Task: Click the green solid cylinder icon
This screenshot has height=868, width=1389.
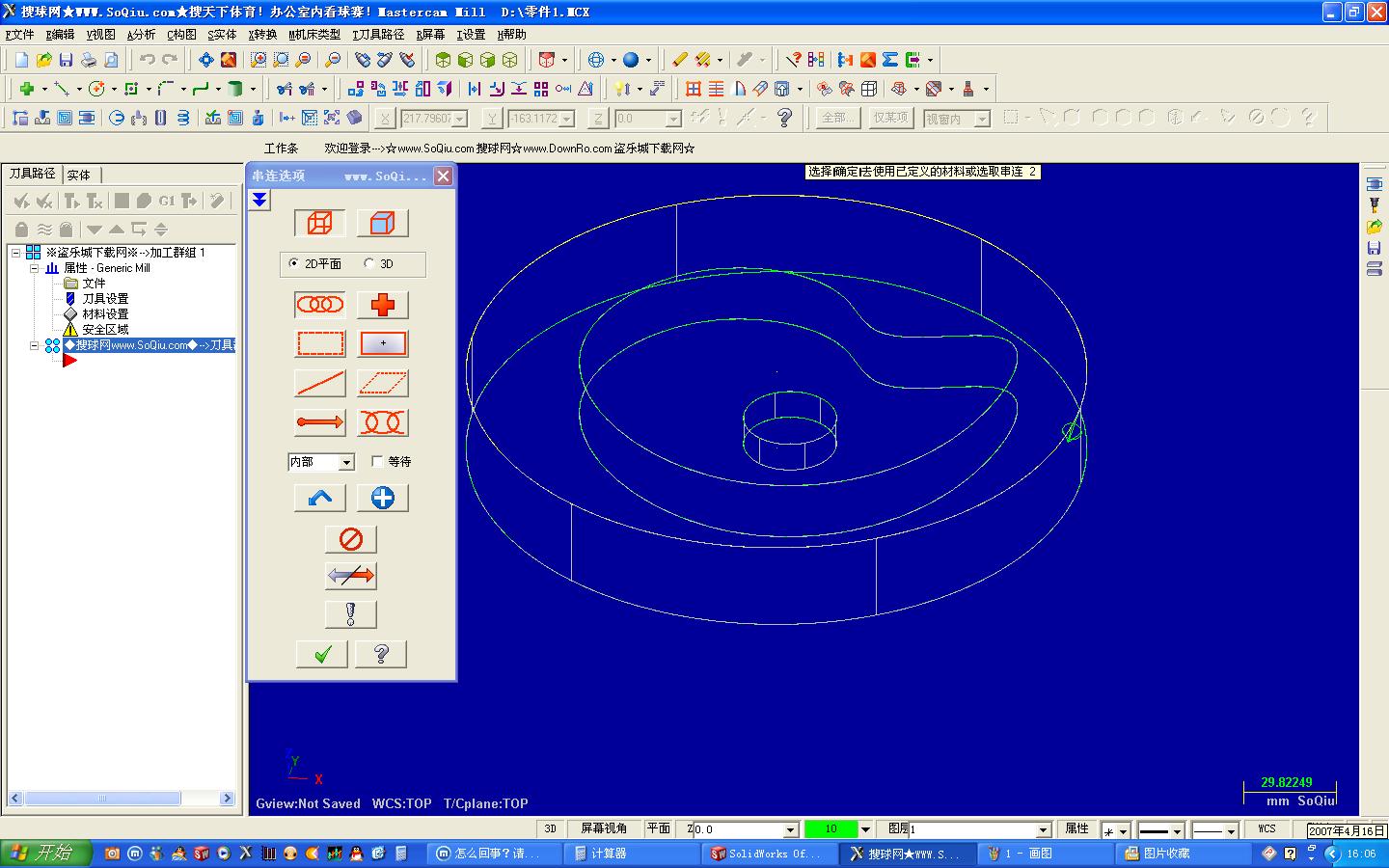Action: click(x=234, y=89)
